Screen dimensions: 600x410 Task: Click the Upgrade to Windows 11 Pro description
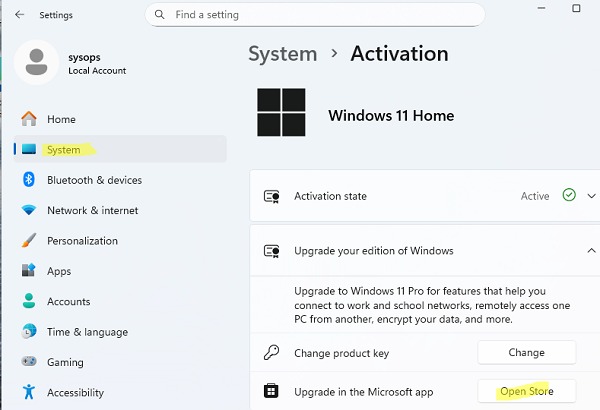click(432, 305)
